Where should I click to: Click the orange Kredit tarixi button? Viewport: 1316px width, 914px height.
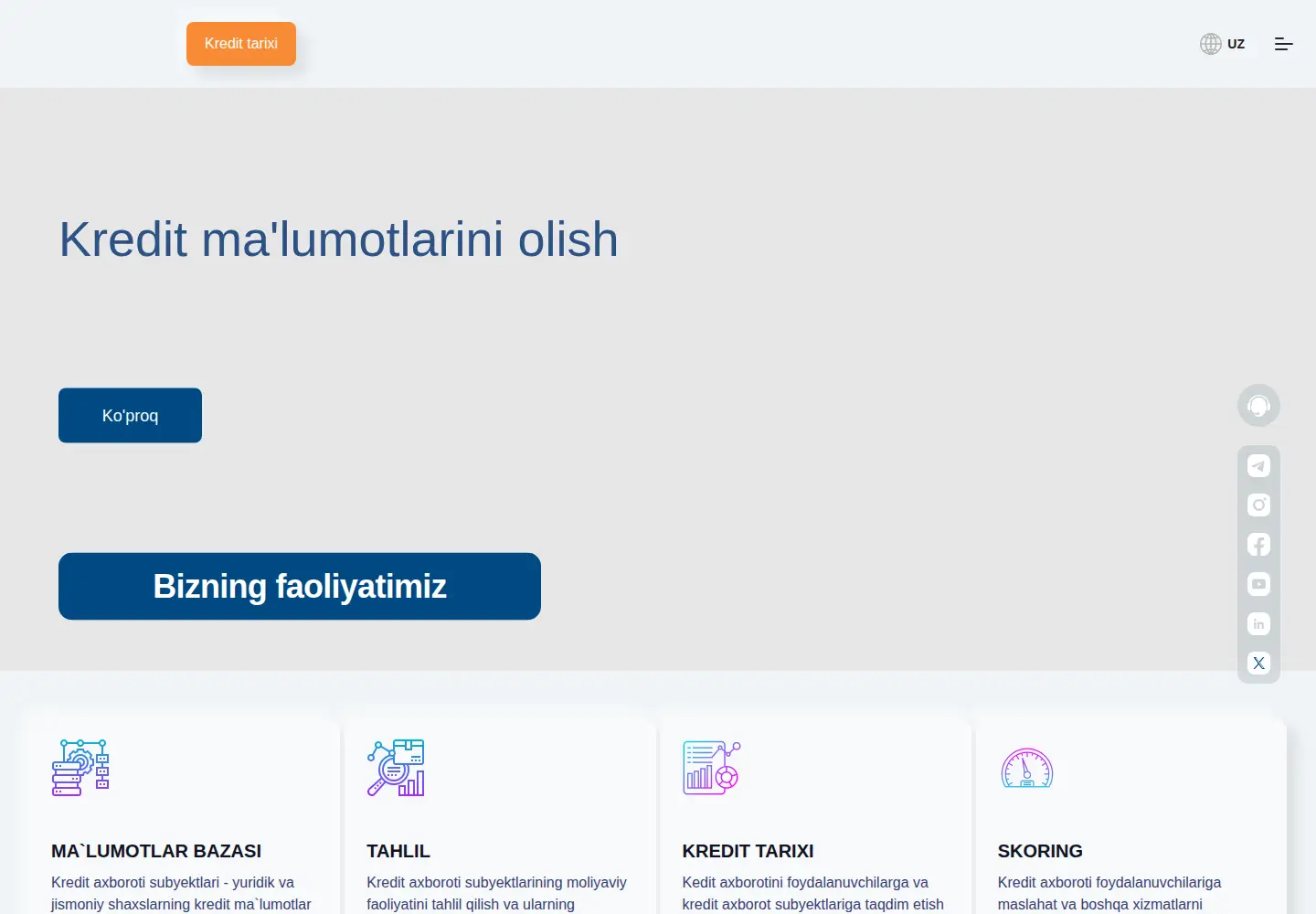point(241,44)
